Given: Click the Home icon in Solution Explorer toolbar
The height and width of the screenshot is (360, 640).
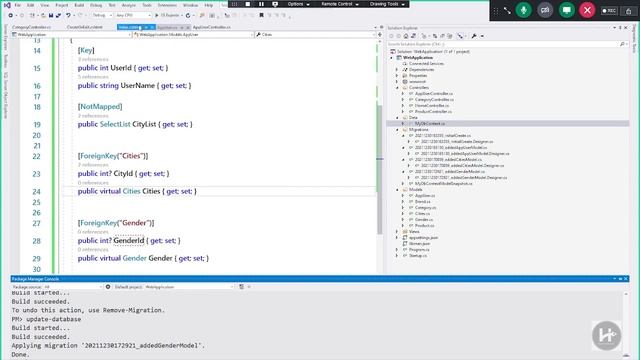Looking at the screenshot, I should point(406,36).
